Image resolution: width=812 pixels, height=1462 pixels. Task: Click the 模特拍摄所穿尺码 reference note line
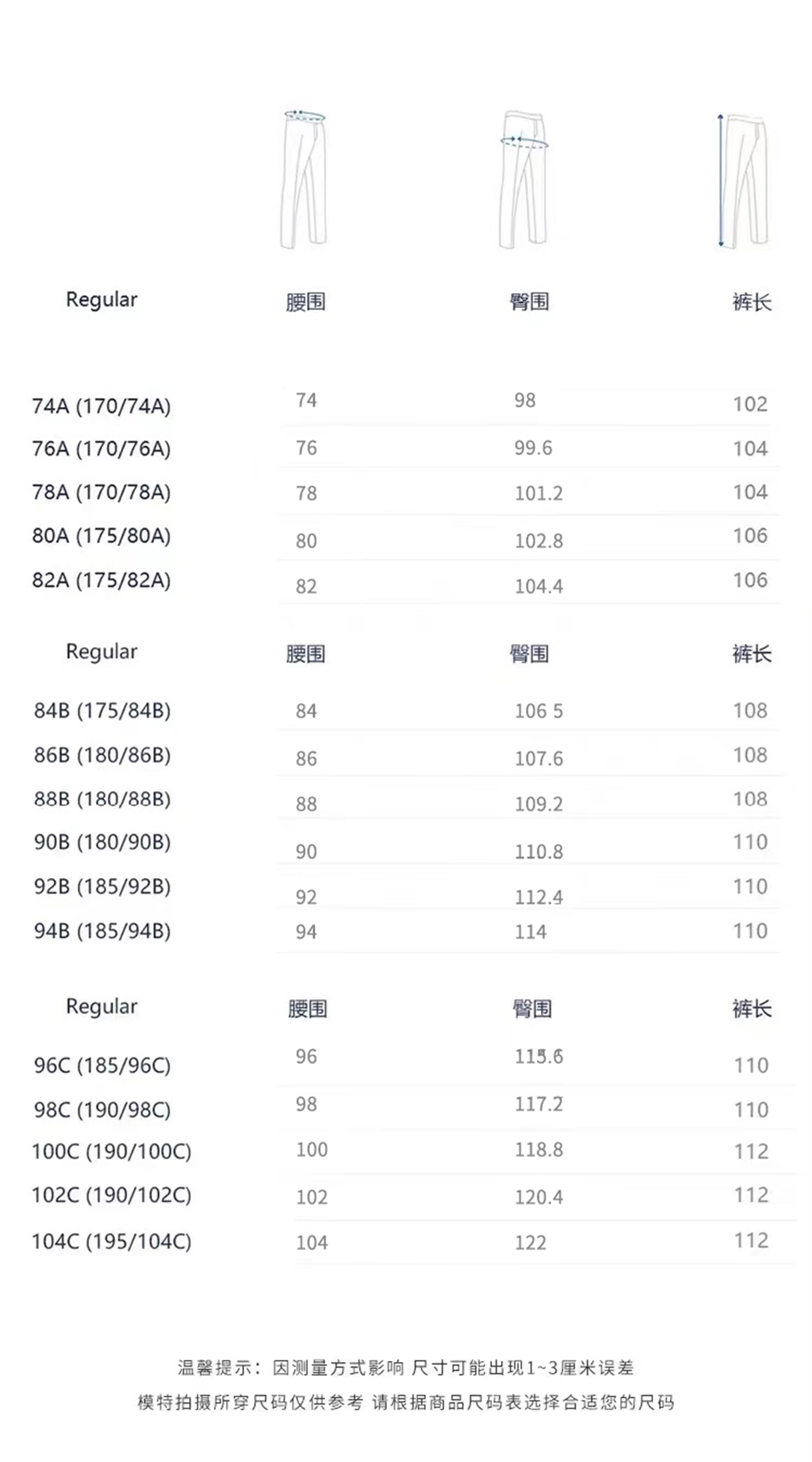405,1402
